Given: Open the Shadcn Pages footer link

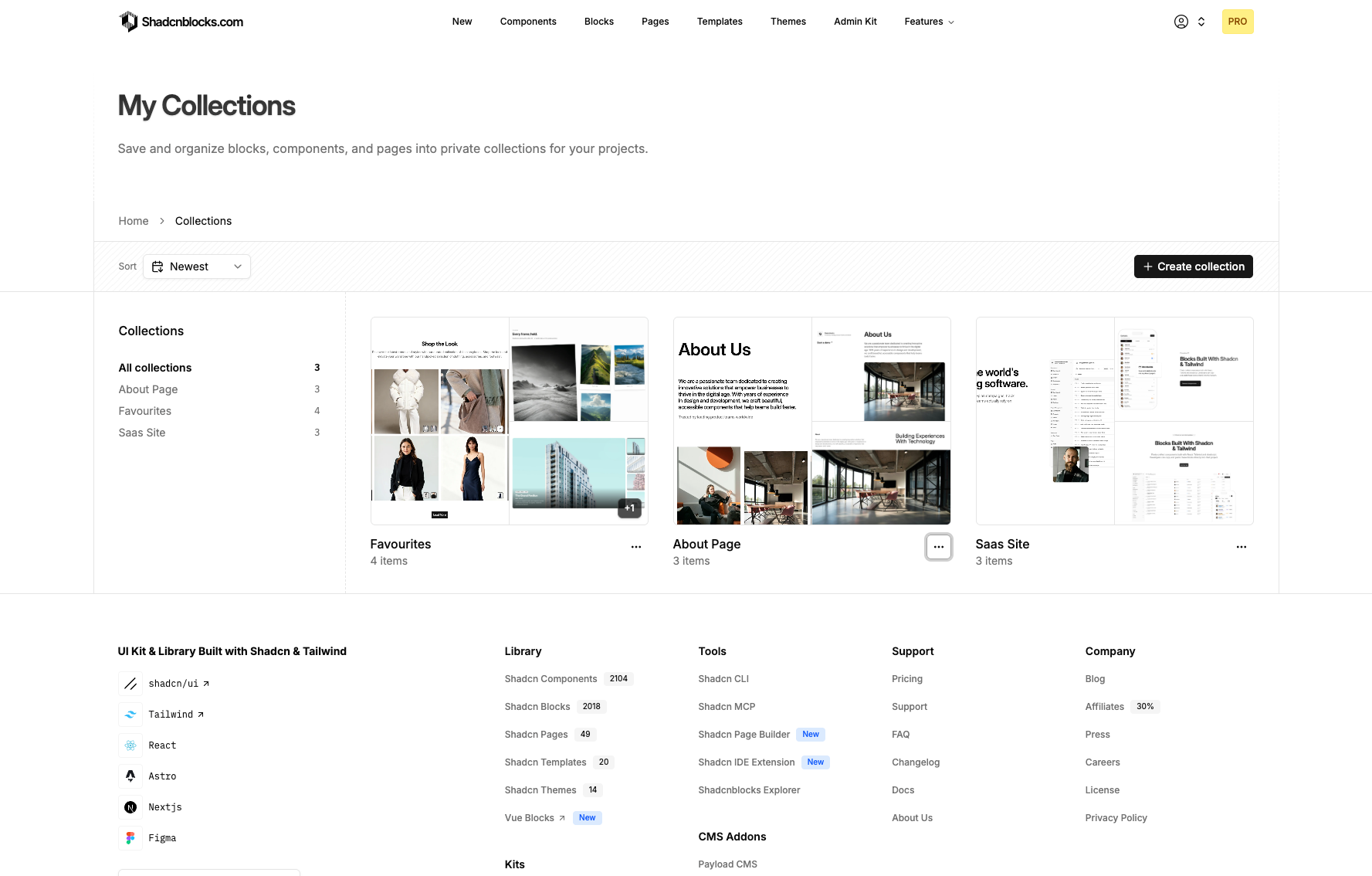Looking at the screenshot, I should coord(537,735).
